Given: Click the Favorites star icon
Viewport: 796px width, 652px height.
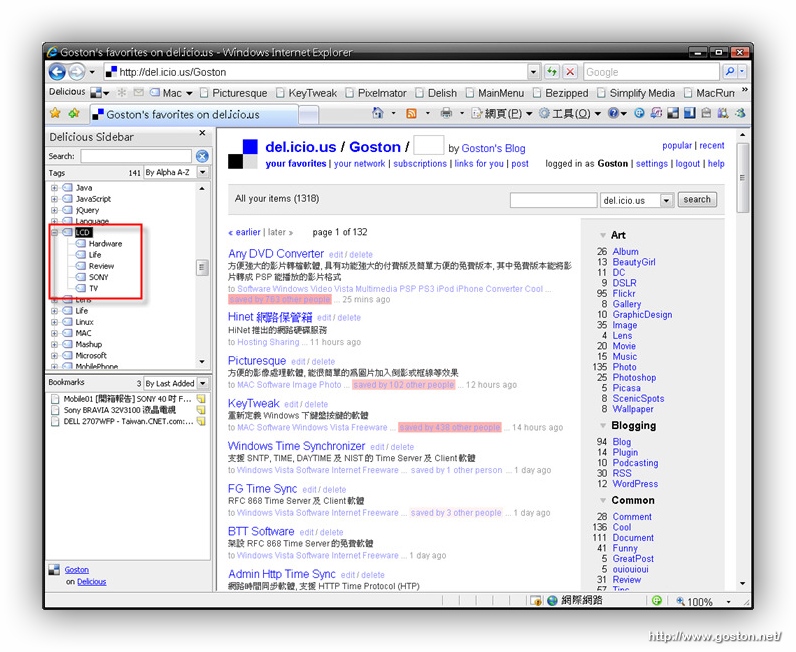Looking at the screenshot, I should tap(56, 114).
